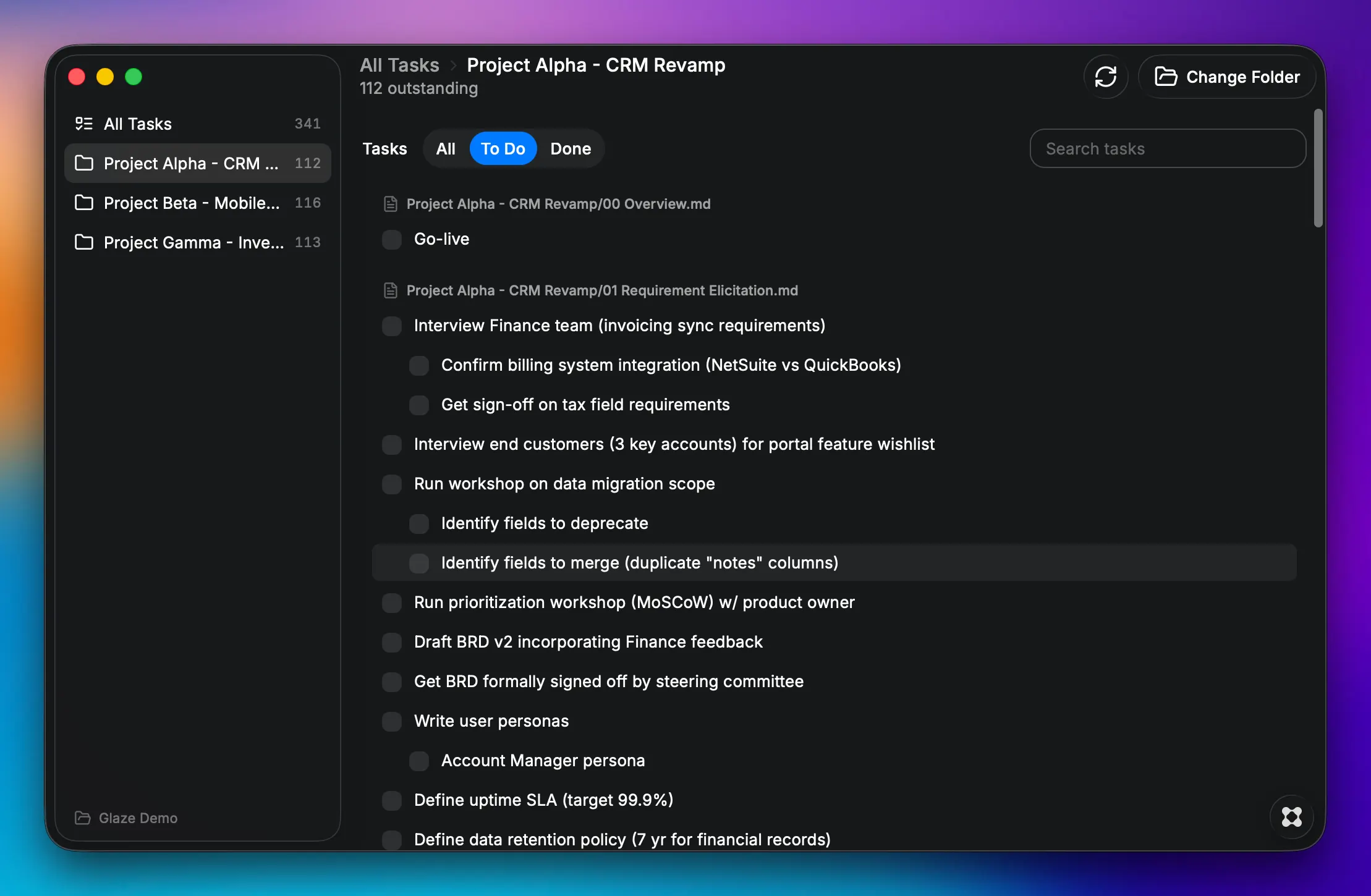Tick Get sign-off on tax field requirements

point(419,405)
